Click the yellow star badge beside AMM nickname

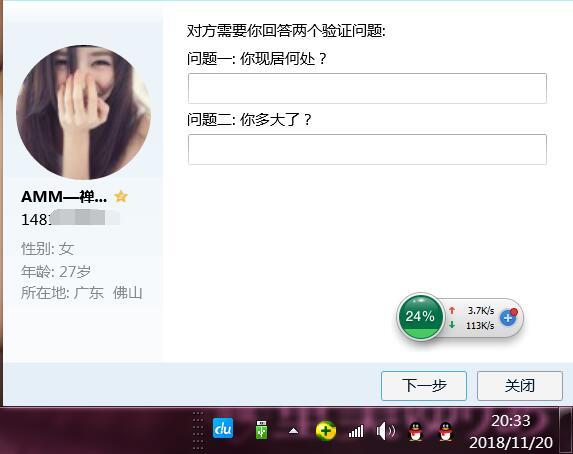121,197
